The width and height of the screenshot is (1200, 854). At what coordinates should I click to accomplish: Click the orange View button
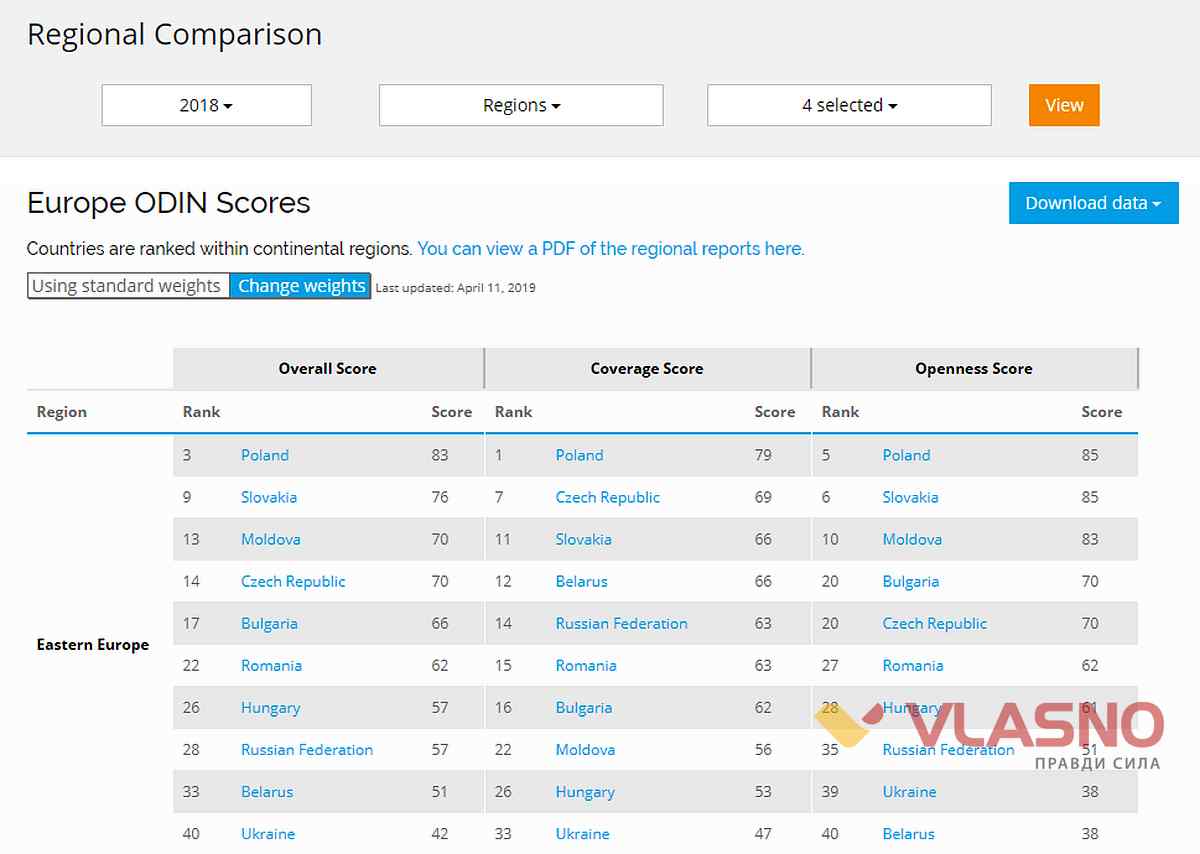point(1064,105)
